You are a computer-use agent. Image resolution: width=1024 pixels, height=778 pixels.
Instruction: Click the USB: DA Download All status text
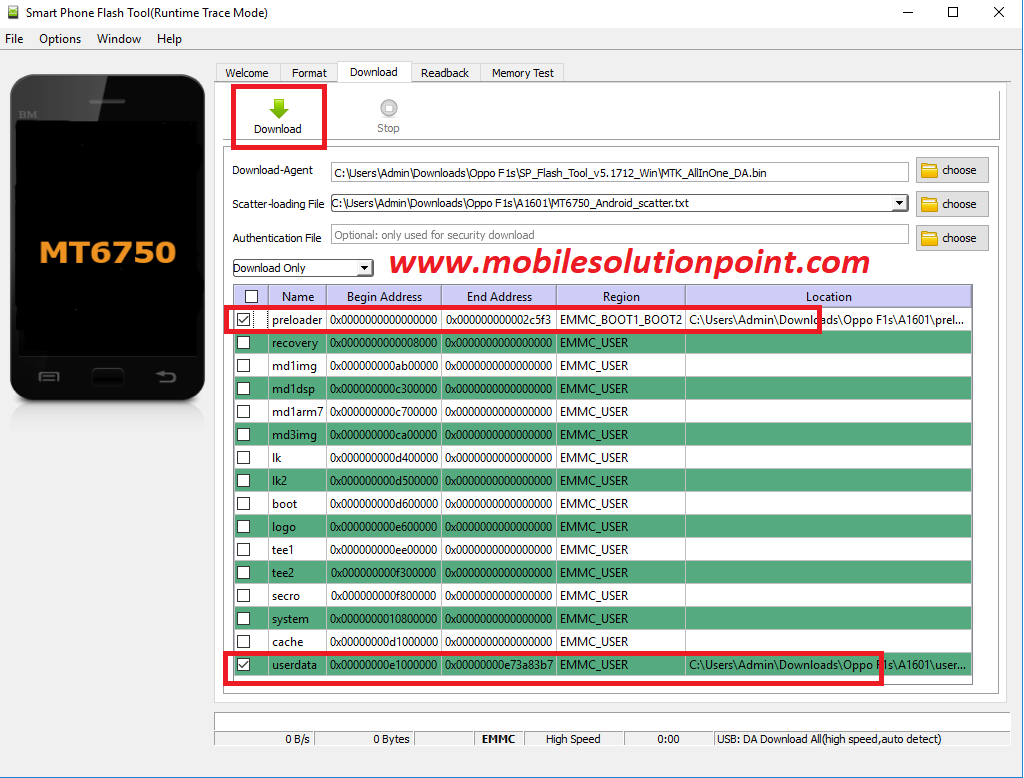click(829, 739)
